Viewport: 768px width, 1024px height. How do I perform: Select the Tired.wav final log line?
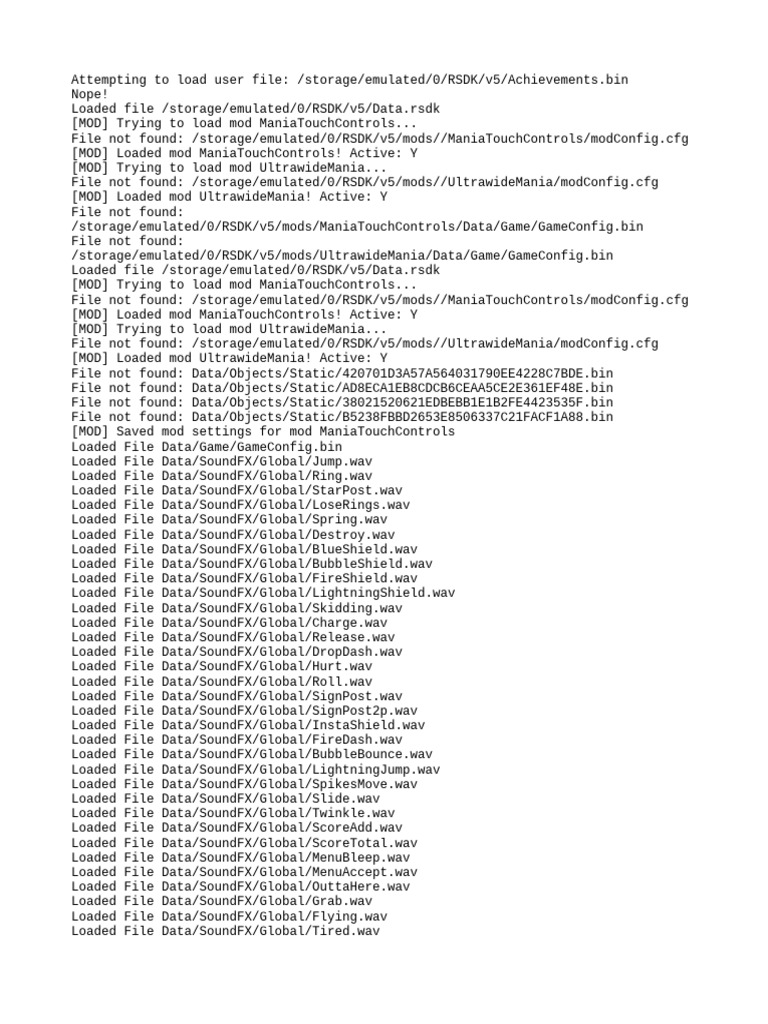(225, 931)
